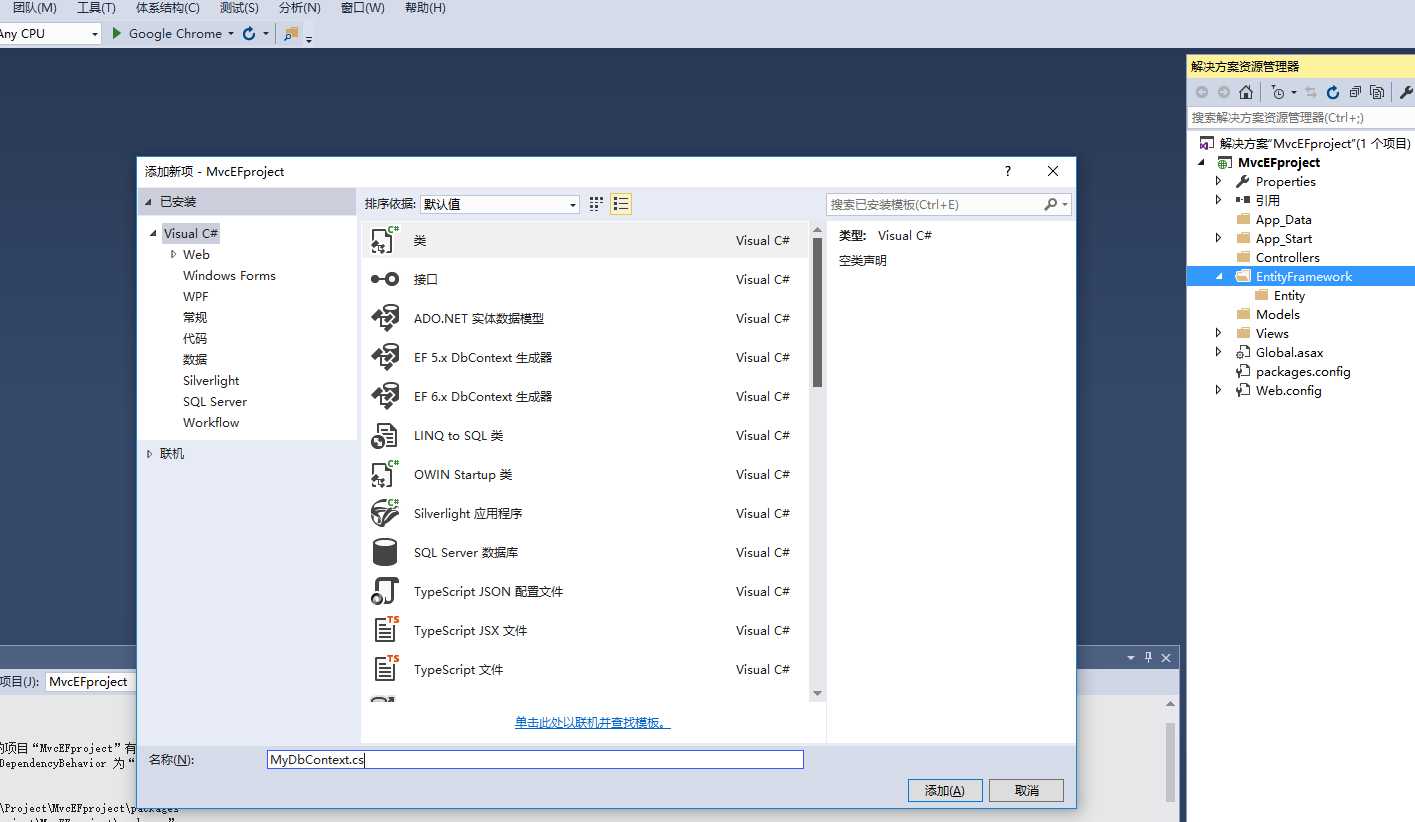Viewport: 1415px width, 822px height.
Task: Select Windows Forms category in tree
Action: [x=229, y=275]
